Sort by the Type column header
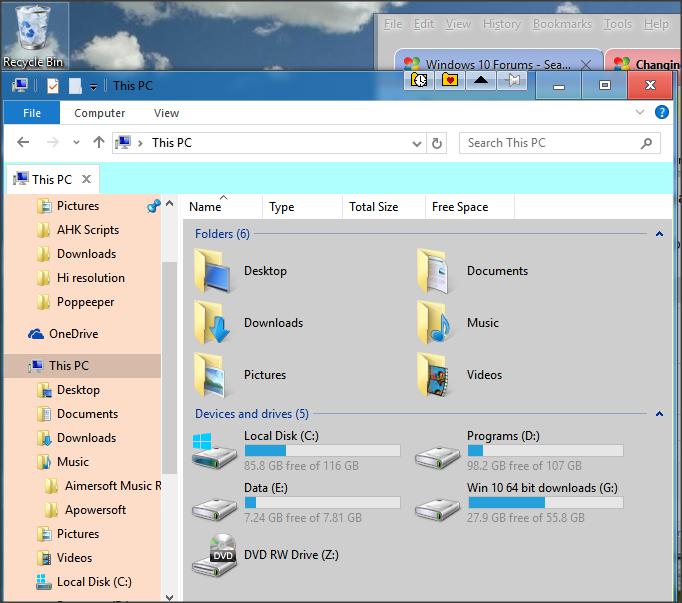The height and width of the screenshot is (603, 682). coord(302,207)
